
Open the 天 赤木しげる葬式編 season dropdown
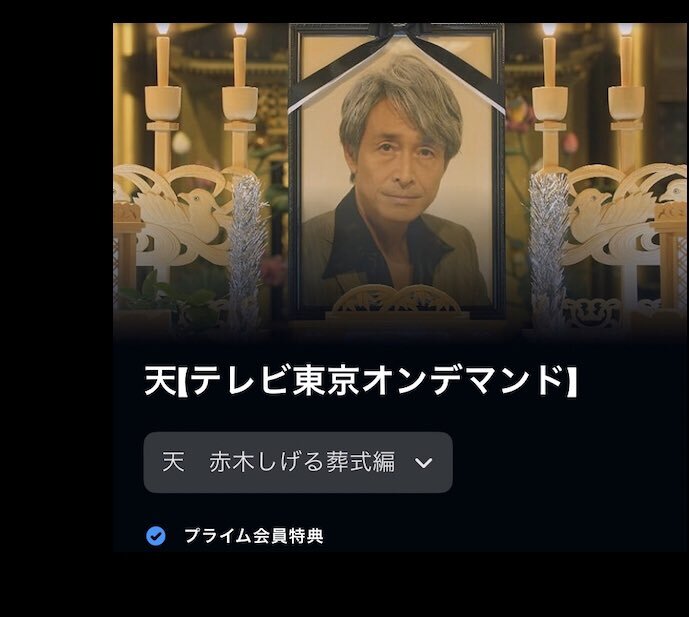click(x=298, y=462)
